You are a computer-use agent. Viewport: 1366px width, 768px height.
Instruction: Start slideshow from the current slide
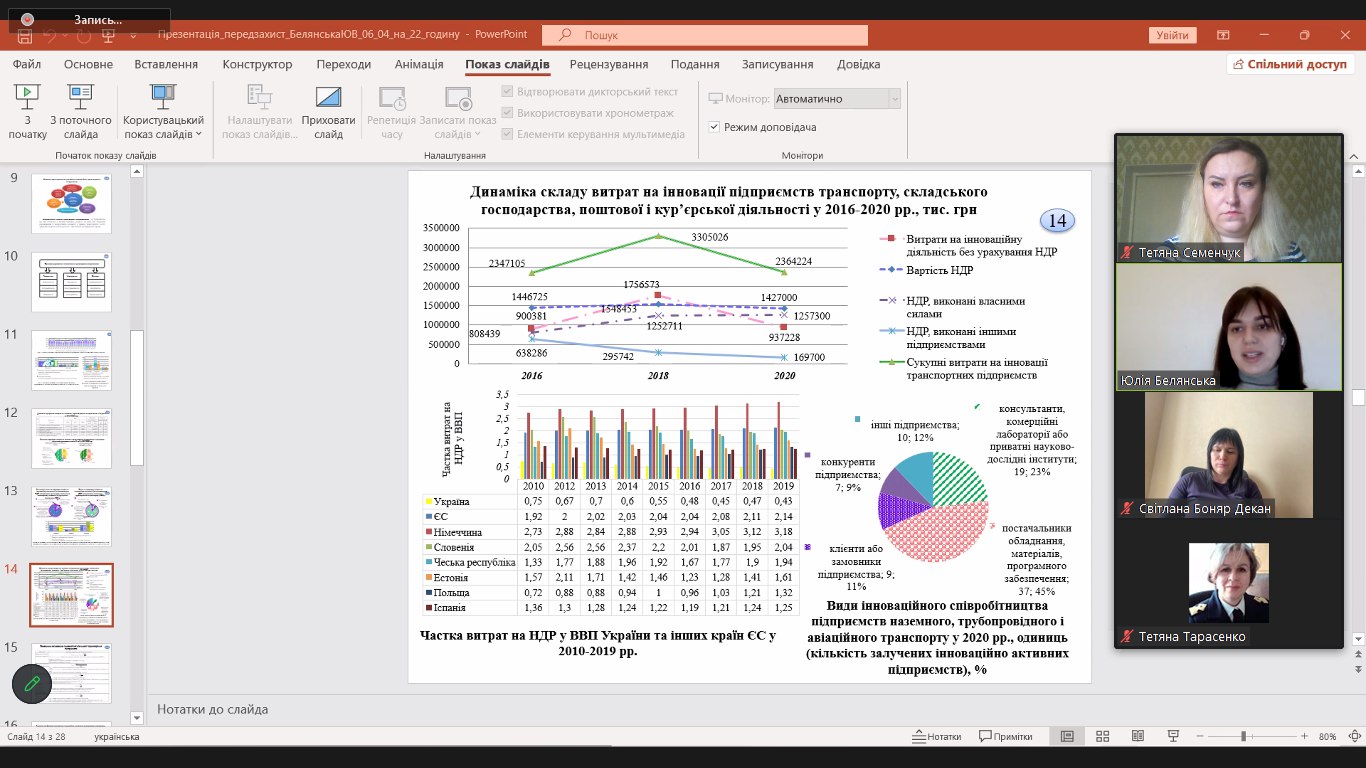81,112
